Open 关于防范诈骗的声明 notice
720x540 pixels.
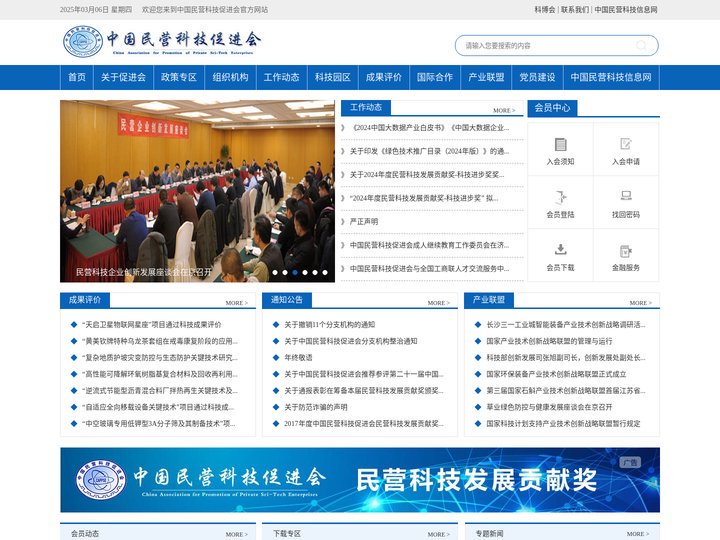[x=315, y=407]
